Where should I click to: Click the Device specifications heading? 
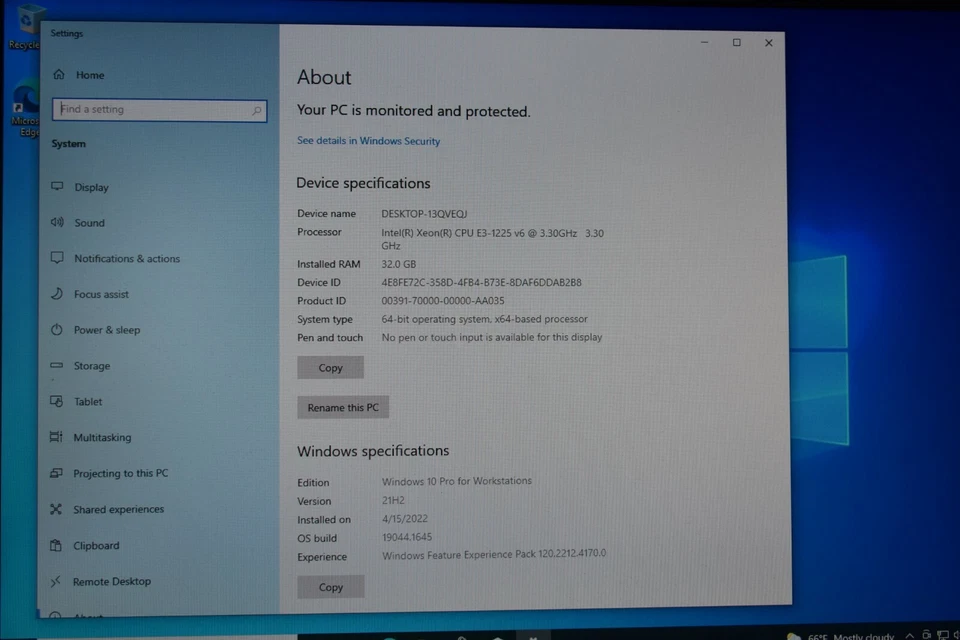tap(363, 183)
